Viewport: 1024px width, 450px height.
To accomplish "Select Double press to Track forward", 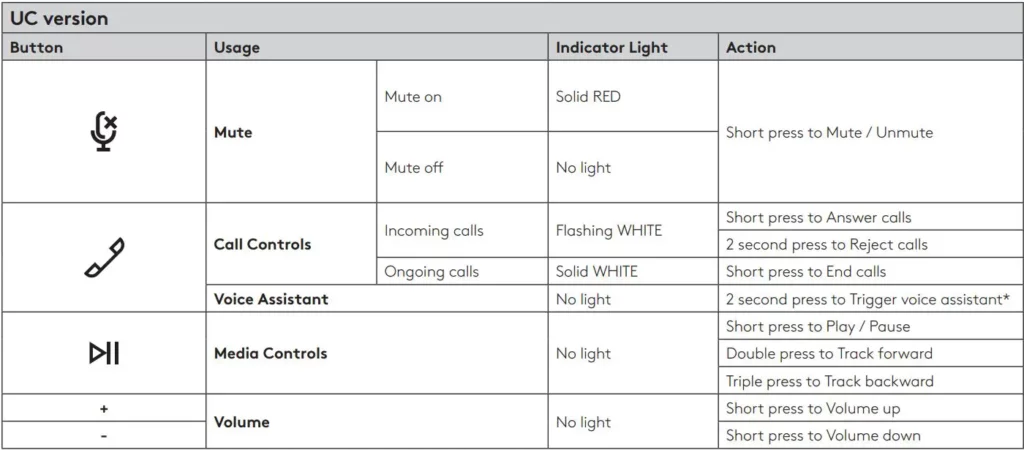I will pos(829,353).
